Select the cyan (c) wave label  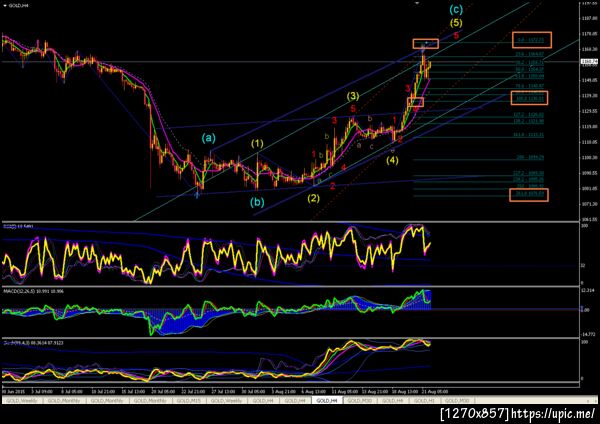456,9
